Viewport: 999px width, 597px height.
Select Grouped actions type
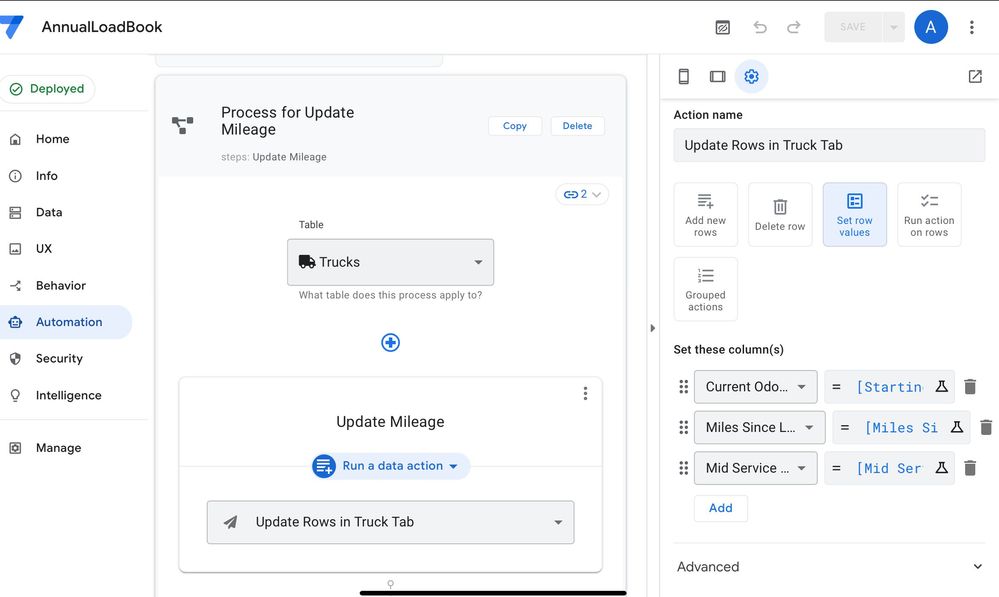coord(705,289)
